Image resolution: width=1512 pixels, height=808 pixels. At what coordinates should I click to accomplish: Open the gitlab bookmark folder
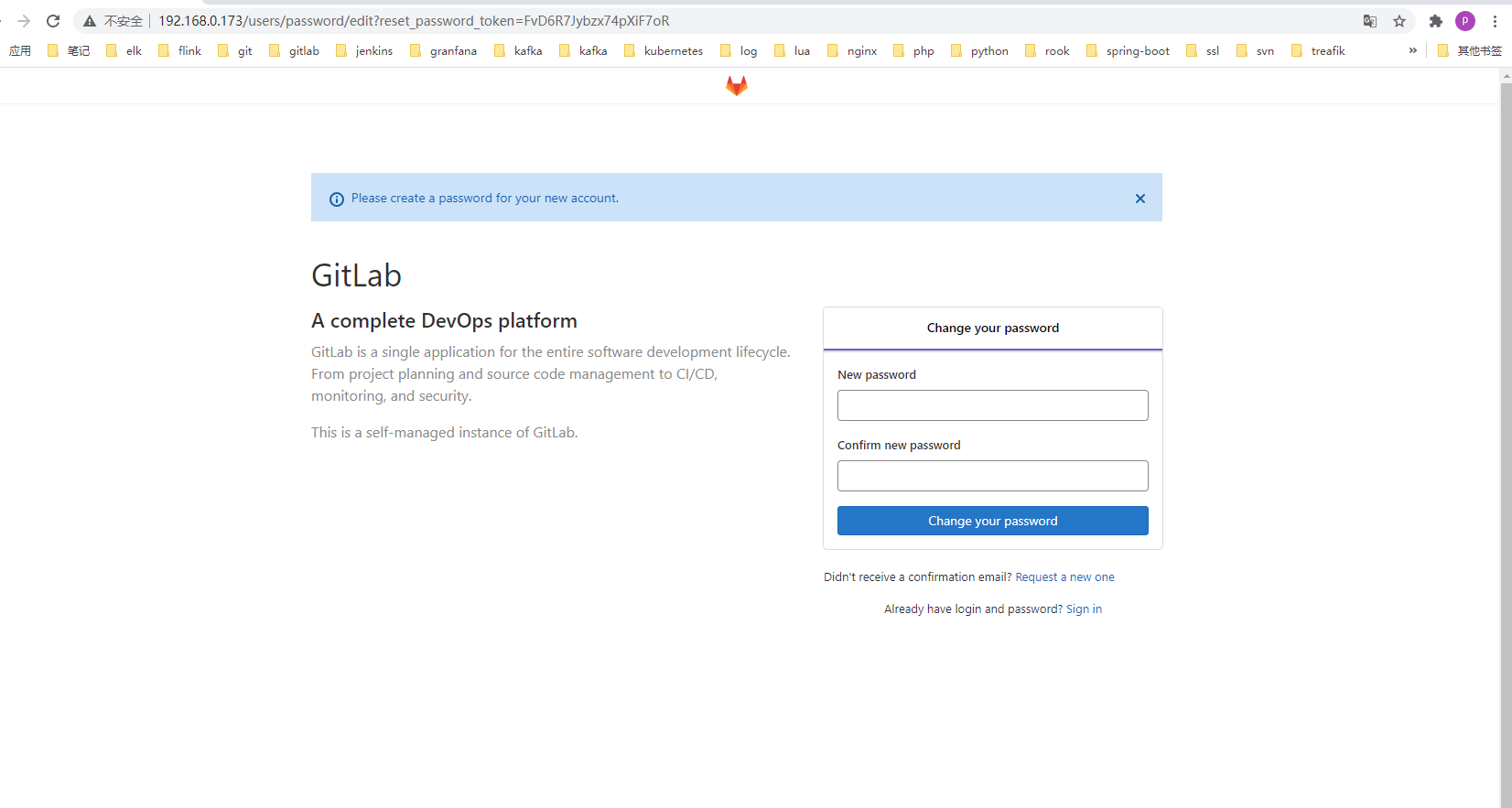pyautogui.click(x=294, y=50)
